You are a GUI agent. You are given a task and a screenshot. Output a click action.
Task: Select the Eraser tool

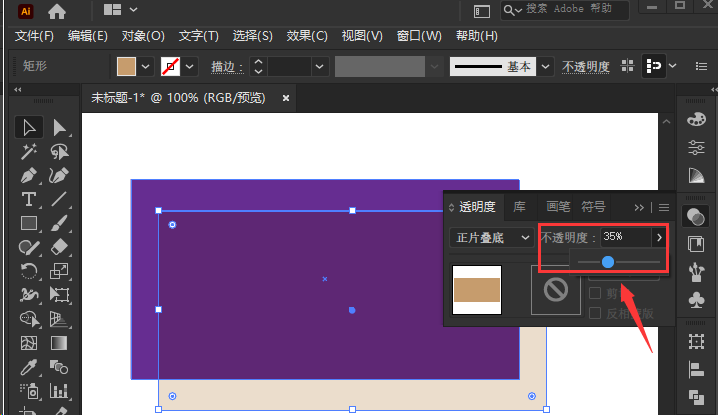pyautogui.click(x=60, y=247)
